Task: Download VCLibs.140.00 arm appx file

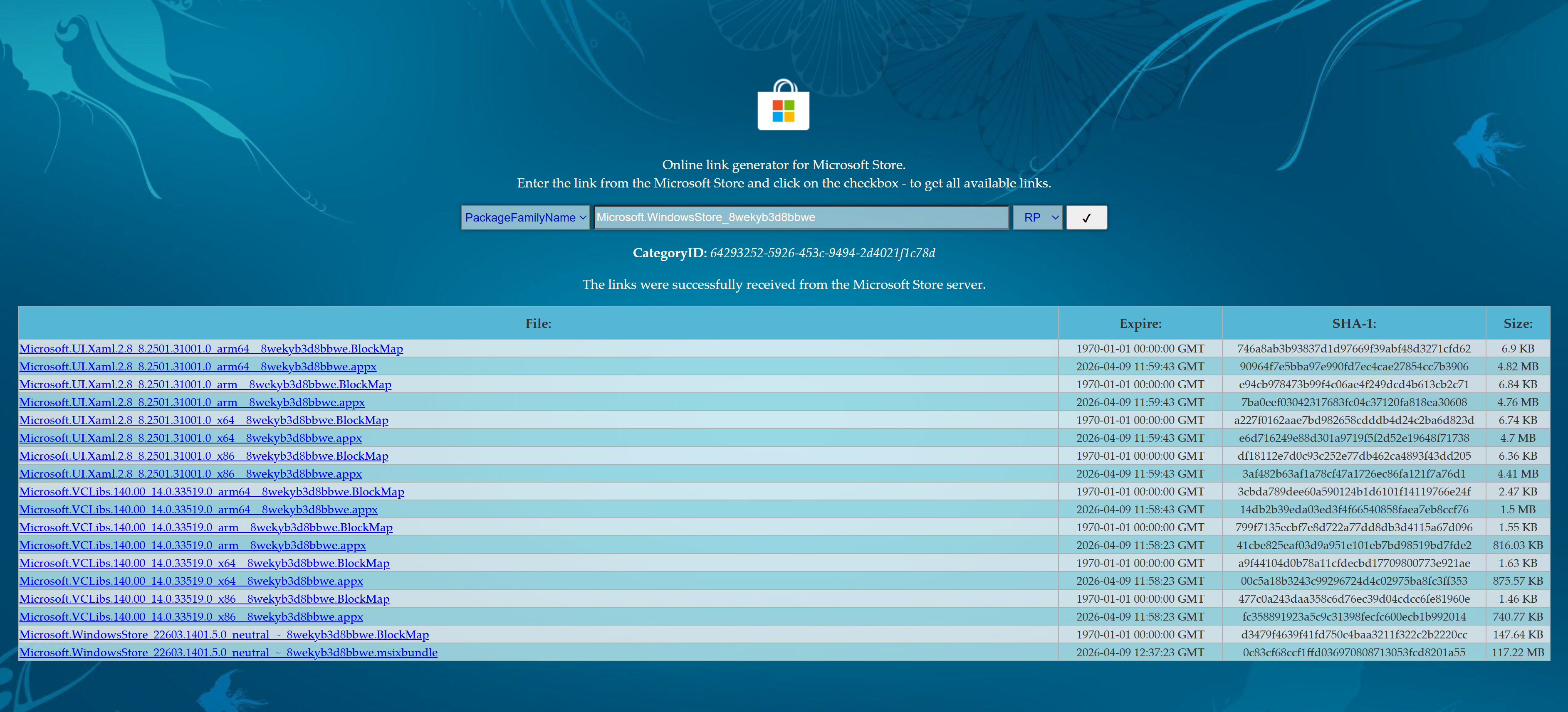Action: tap(192, 545)
